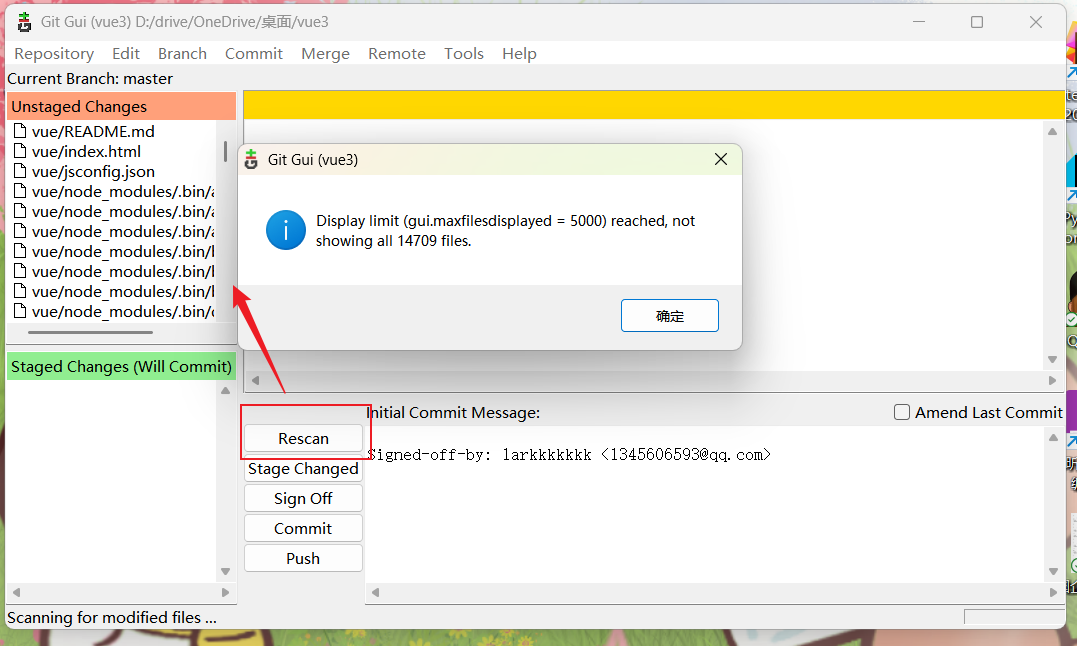Click the blue info icon in the dialog
1077x646 pixels.
click(286, 230)
